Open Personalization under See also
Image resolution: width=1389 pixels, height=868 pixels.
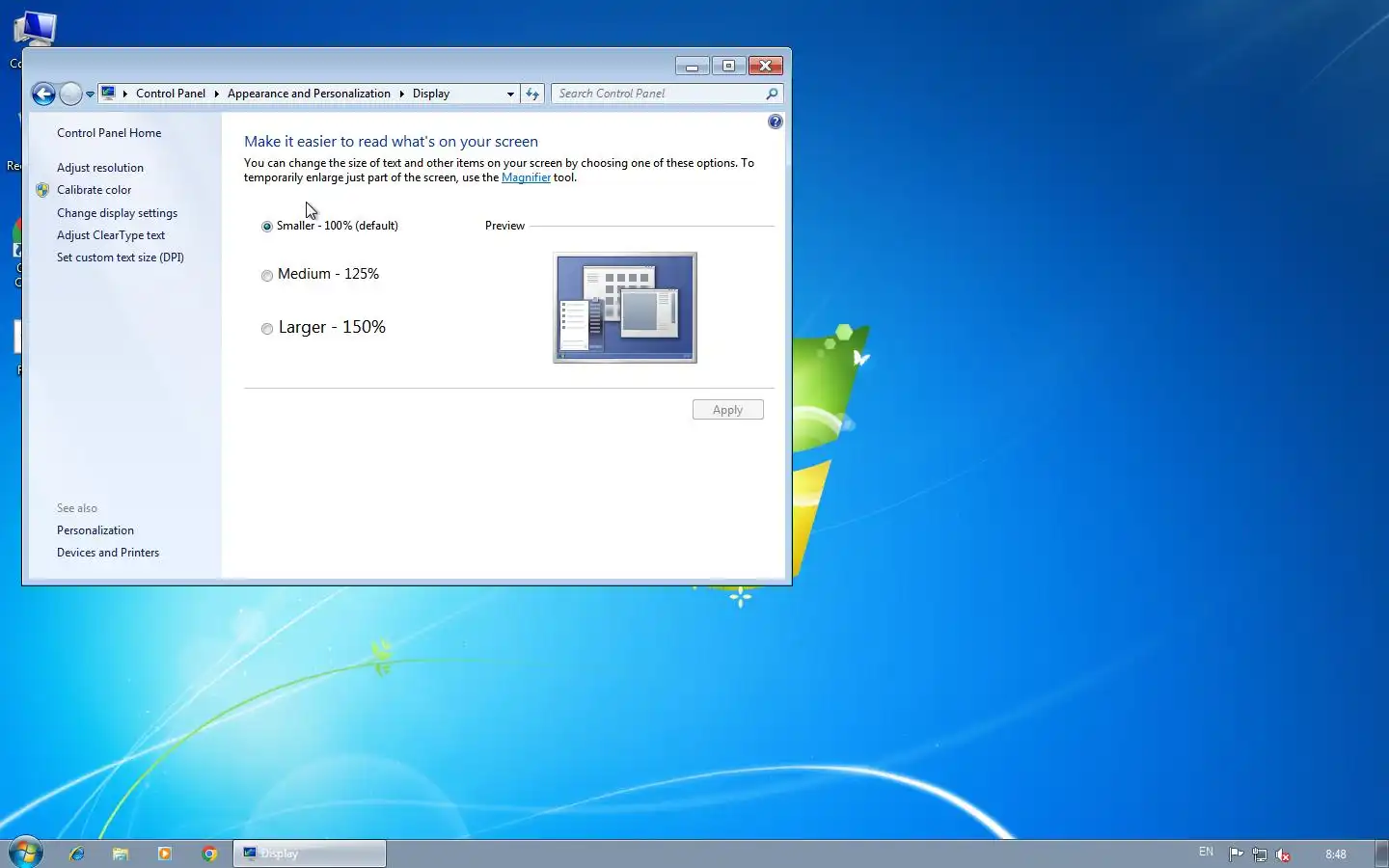[x=95, y=530]
